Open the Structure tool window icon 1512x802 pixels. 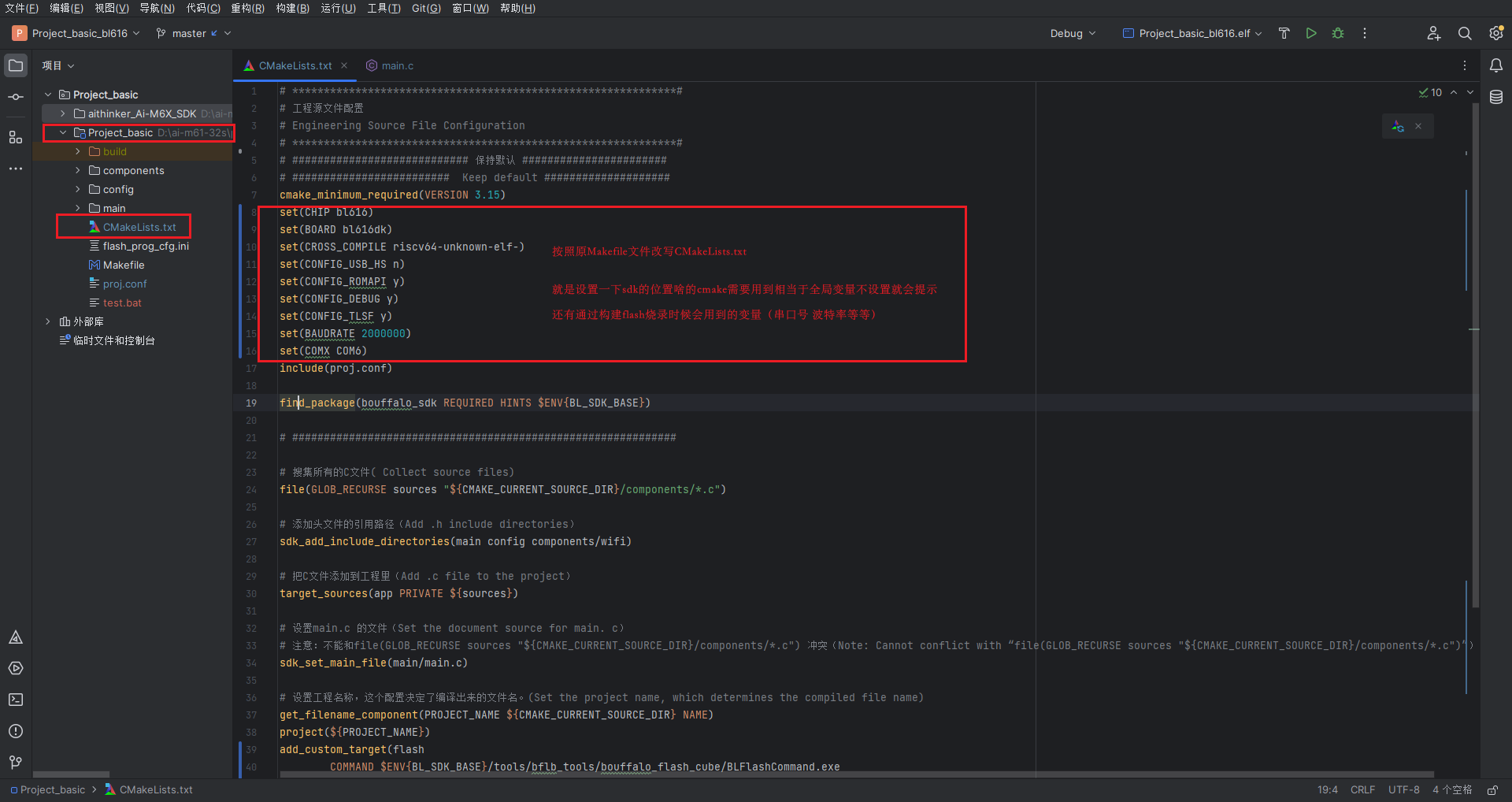pyautogui.click(x=16, y=137)
